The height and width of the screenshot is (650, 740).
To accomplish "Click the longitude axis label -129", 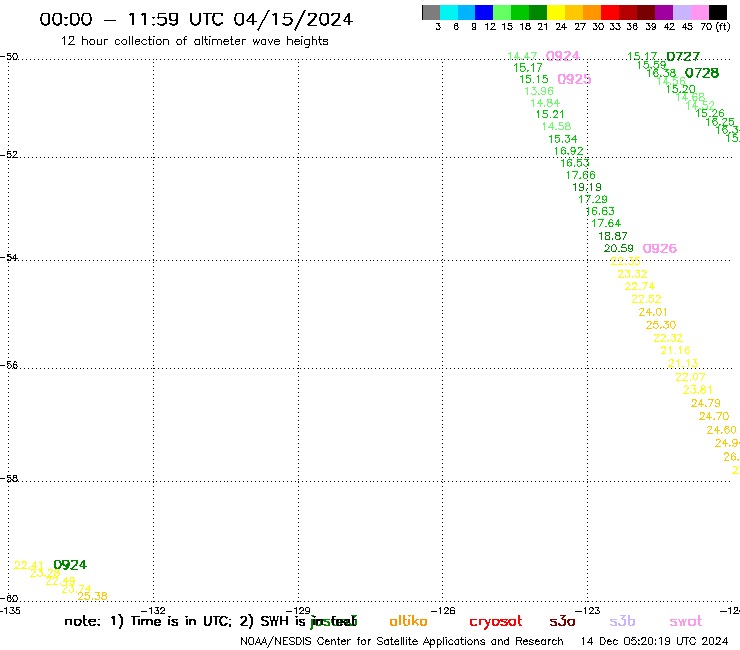I will 298,610.
